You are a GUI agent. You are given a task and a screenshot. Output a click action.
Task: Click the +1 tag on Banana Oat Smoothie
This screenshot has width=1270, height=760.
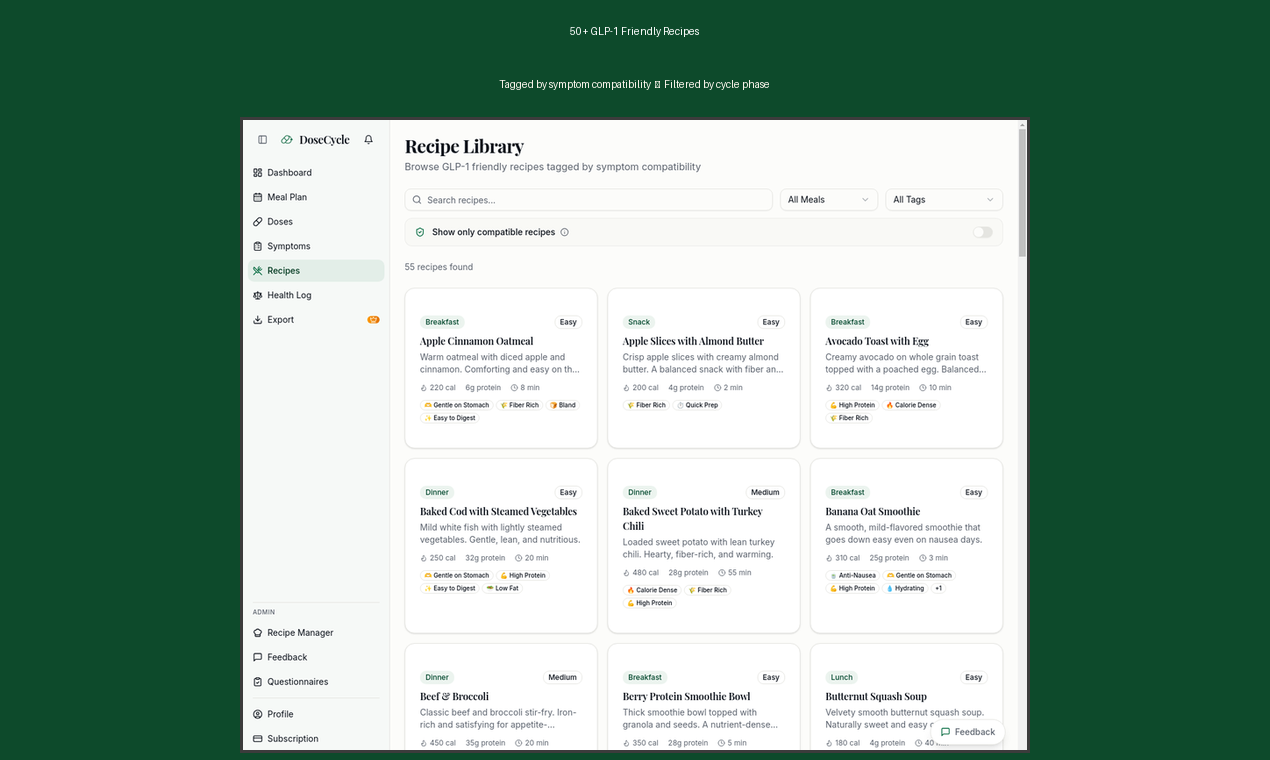pyautogui.click(x=939, y=589)
